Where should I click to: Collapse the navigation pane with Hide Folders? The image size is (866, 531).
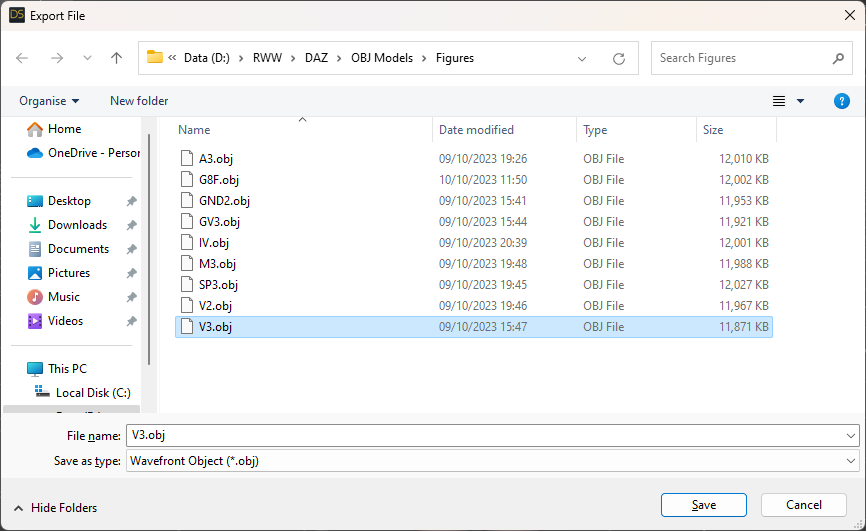(x=56, y=508)
